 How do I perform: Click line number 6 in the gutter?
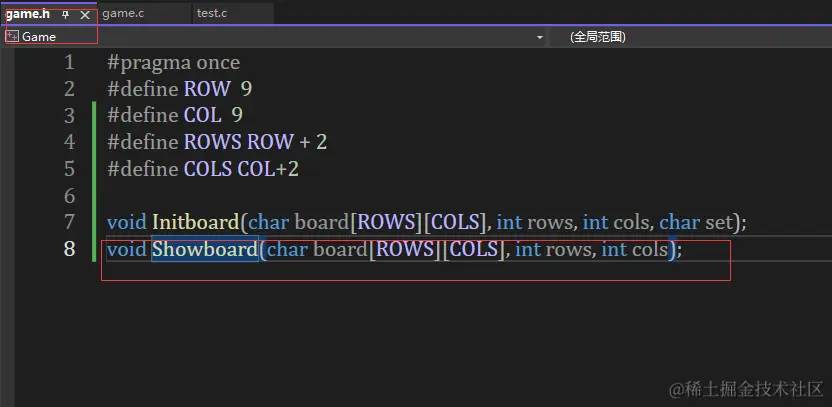[70, 196]
